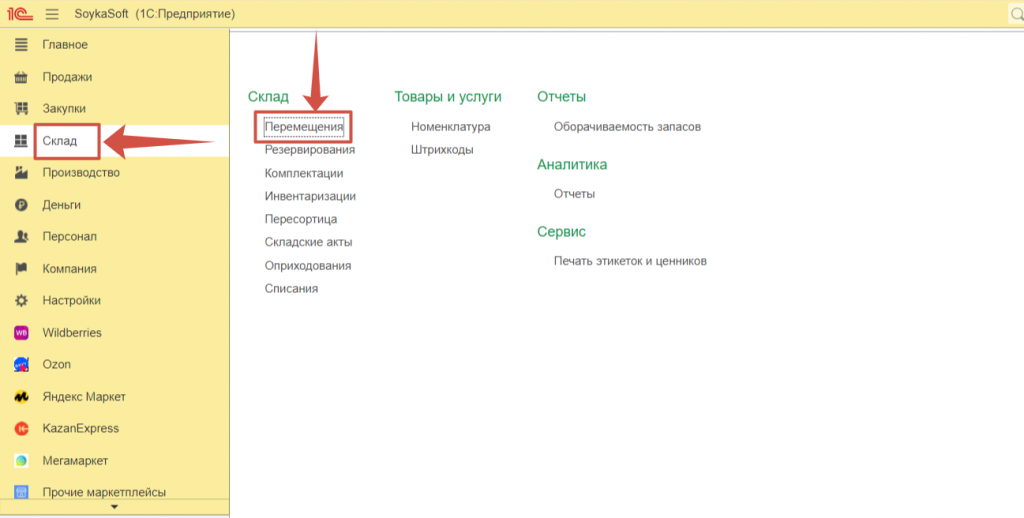The height and width of the screenshot is (518, 1024).
Task: Open Печать этикеток и ценников
Action: (630, 261)
